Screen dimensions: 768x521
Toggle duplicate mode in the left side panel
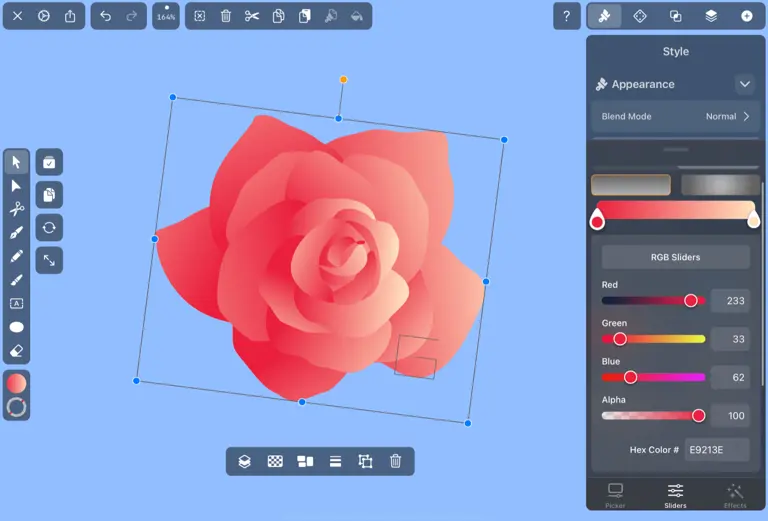click(x=49, y=195)
